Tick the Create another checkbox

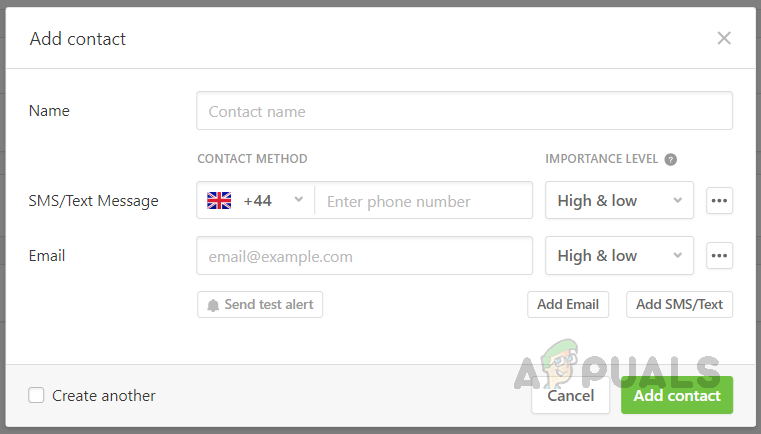pos(36,395)
